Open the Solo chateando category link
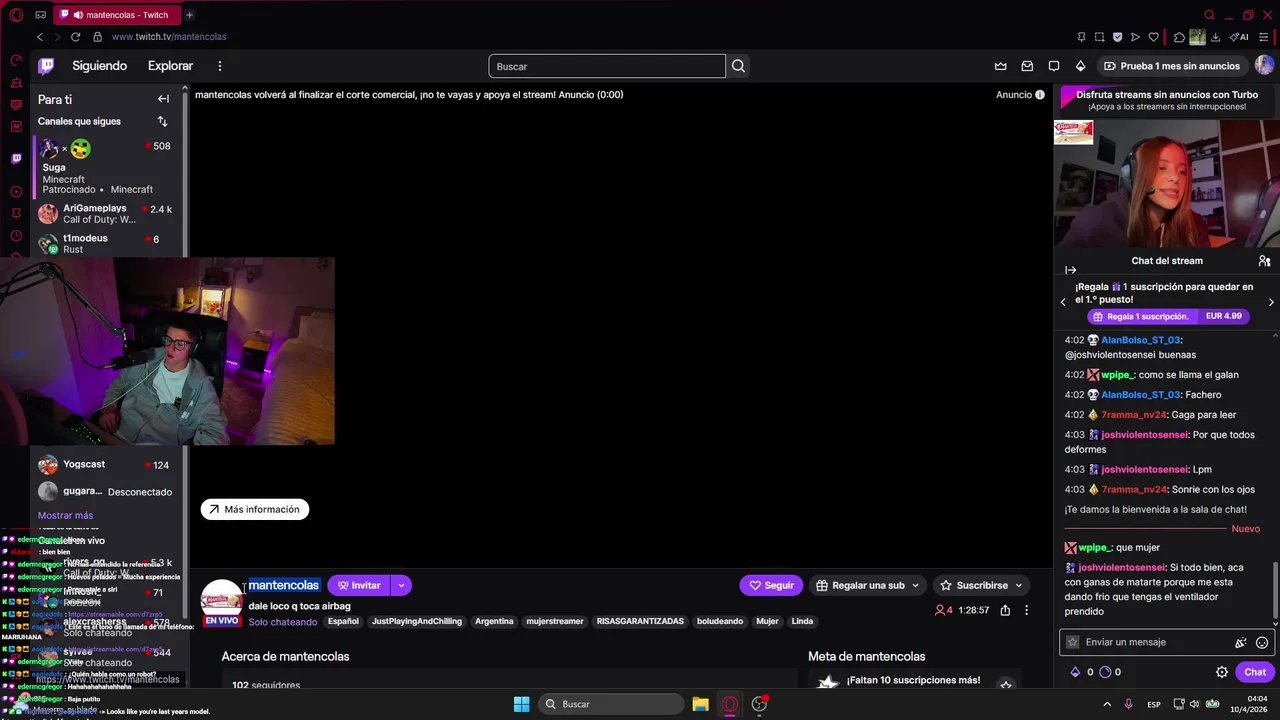Screen dimensions: 1280x720 point(283,621)
